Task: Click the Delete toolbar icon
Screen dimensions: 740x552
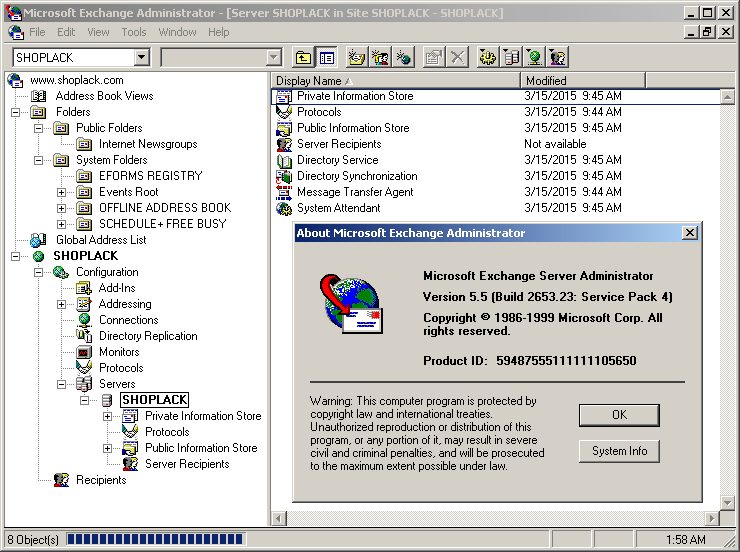Action: 457,58
